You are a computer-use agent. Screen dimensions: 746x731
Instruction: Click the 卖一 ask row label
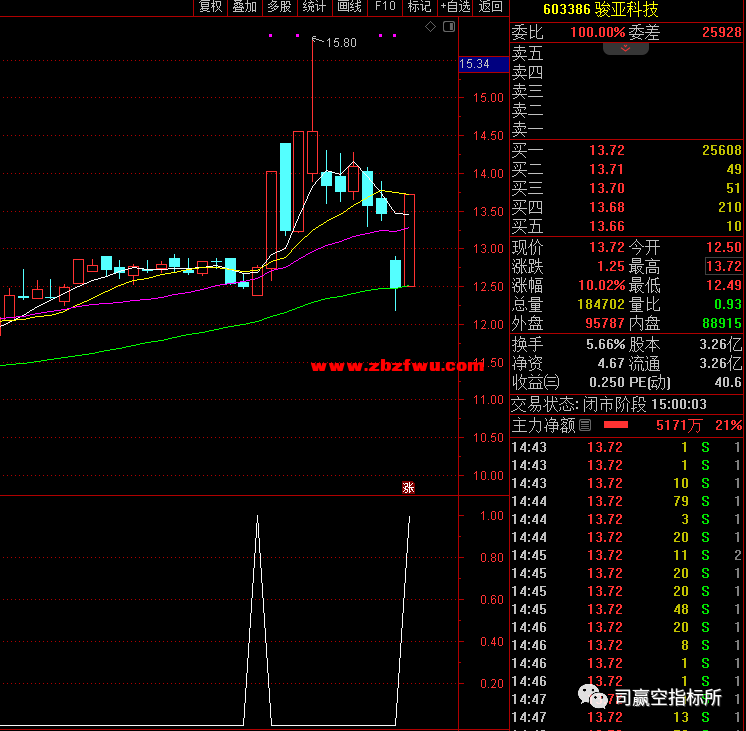[527, 129]
